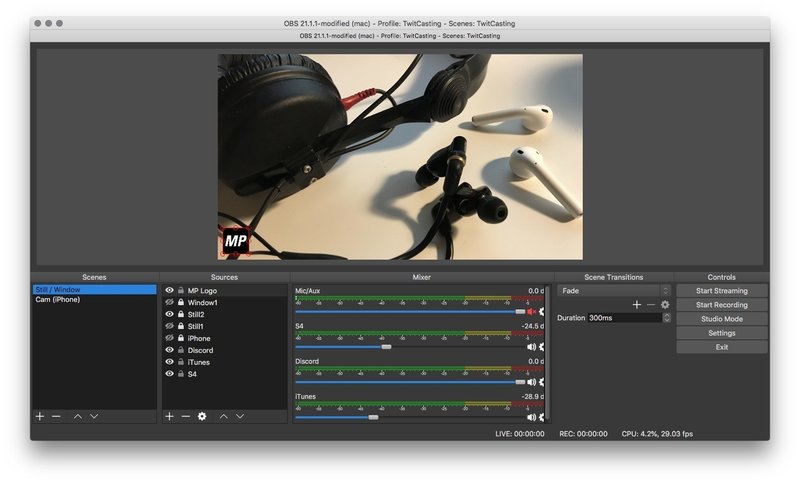
Task: Show the iPhone source with its eye
Action: point(169,338)
